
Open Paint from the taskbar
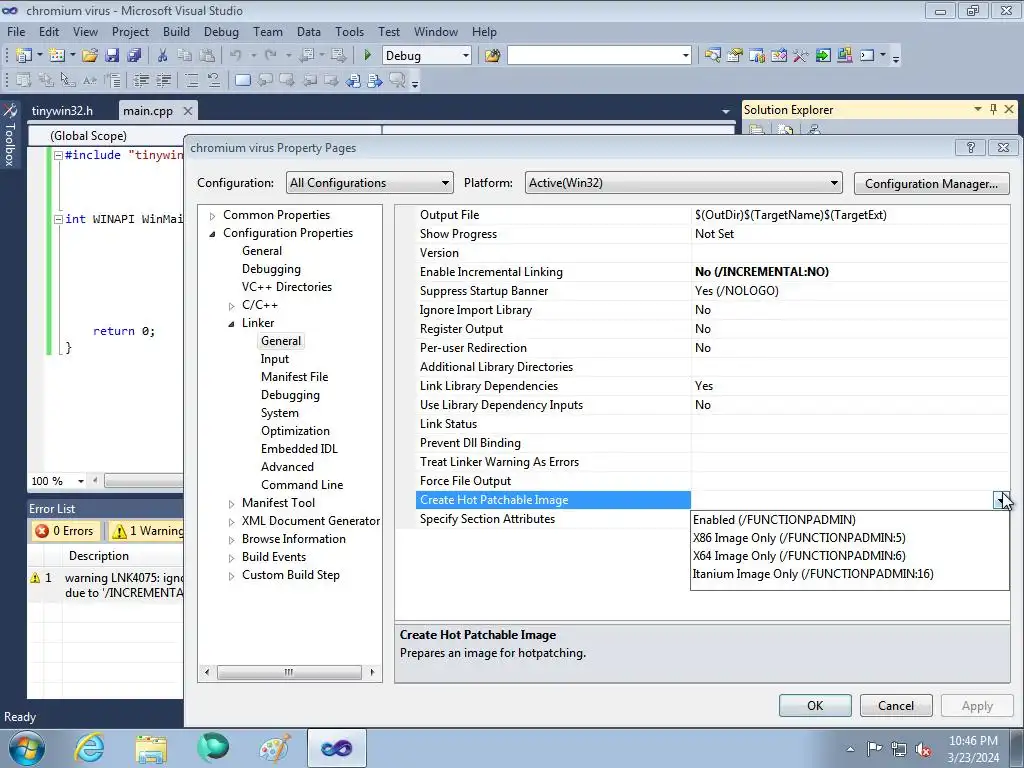point(275,748)
